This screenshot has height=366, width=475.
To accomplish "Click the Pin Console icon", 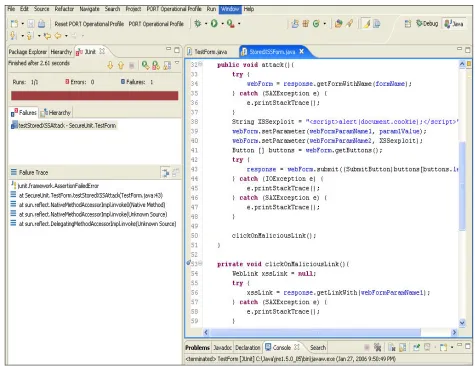I will (x=416, y=347).
